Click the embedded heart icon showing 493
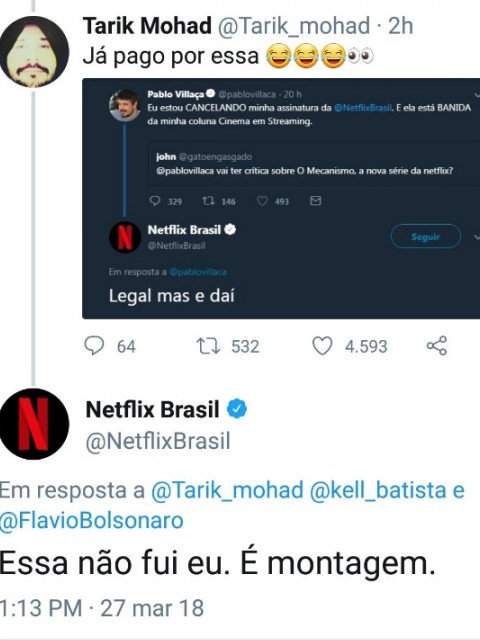The height and width of the screenshot is (640, 480). tap(262, 201)
